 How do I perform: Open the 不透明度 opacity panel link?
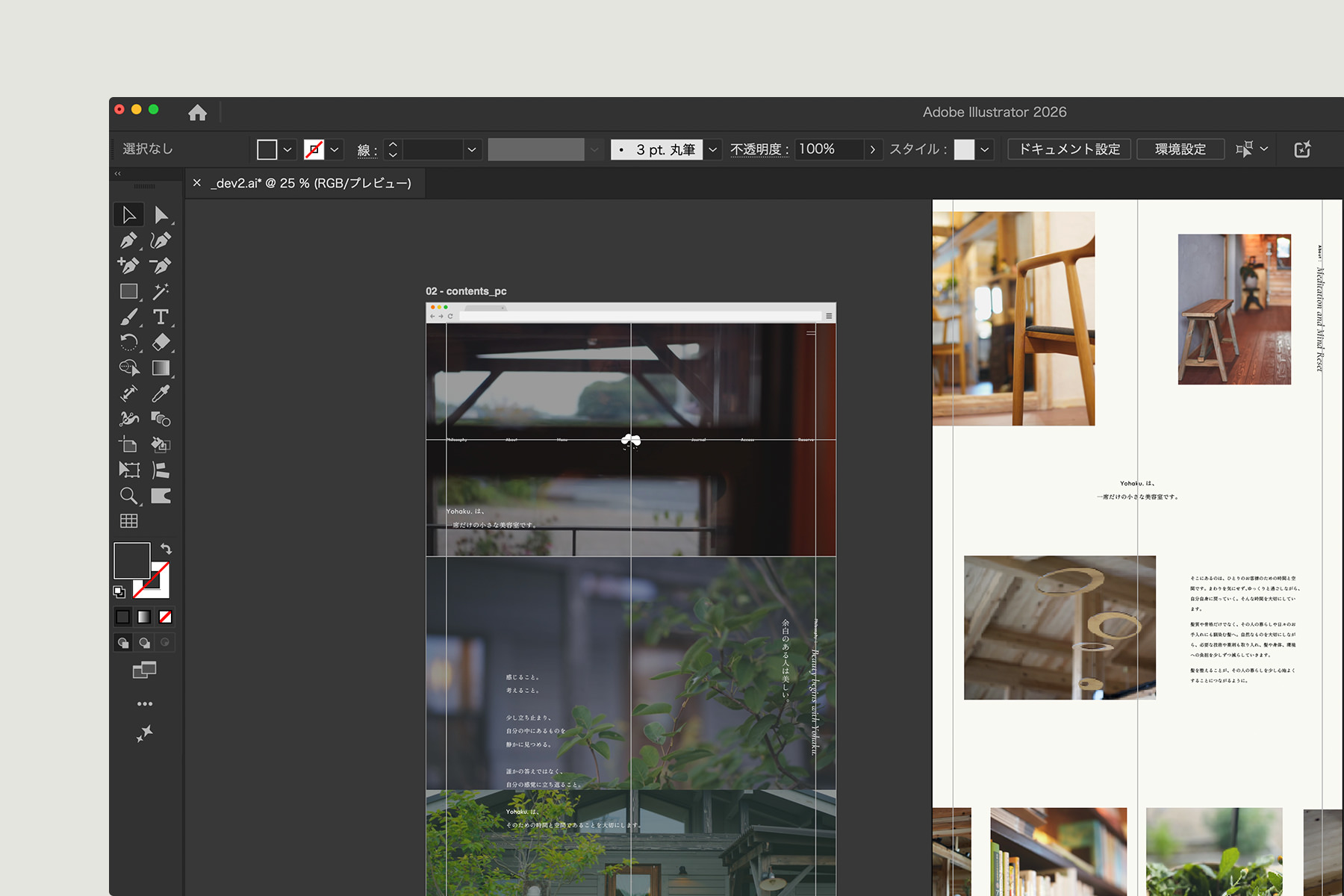click(759, 149)
